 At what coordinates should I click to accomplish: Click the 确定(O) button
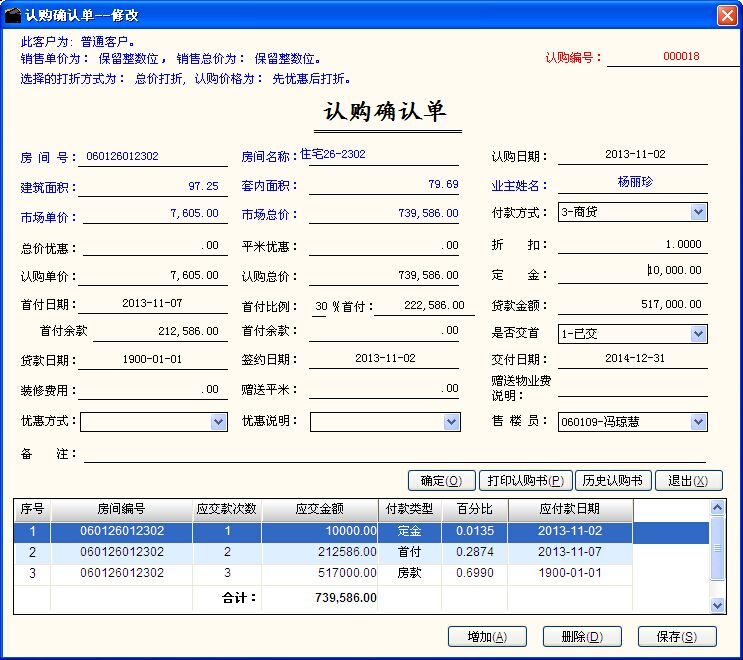(441, 481)
